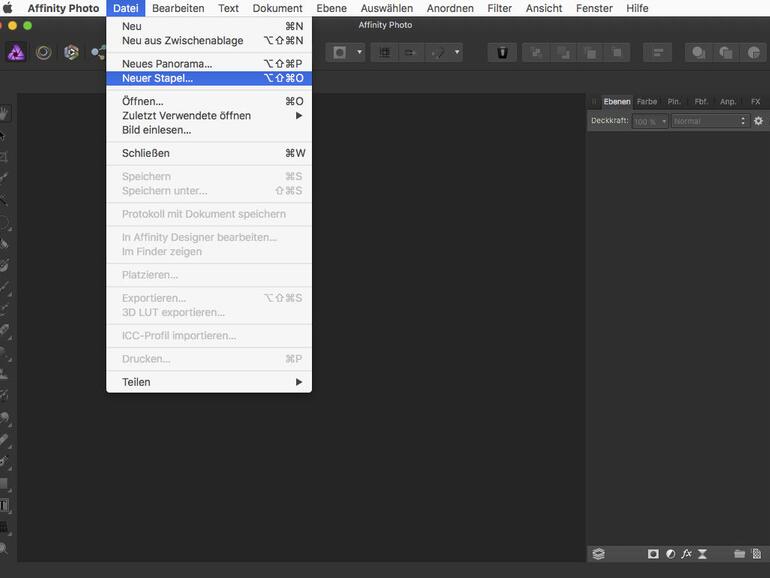Select the Move arrow tool
The image size is (770, 578).
pyautogui.click(x=3, y=136)
